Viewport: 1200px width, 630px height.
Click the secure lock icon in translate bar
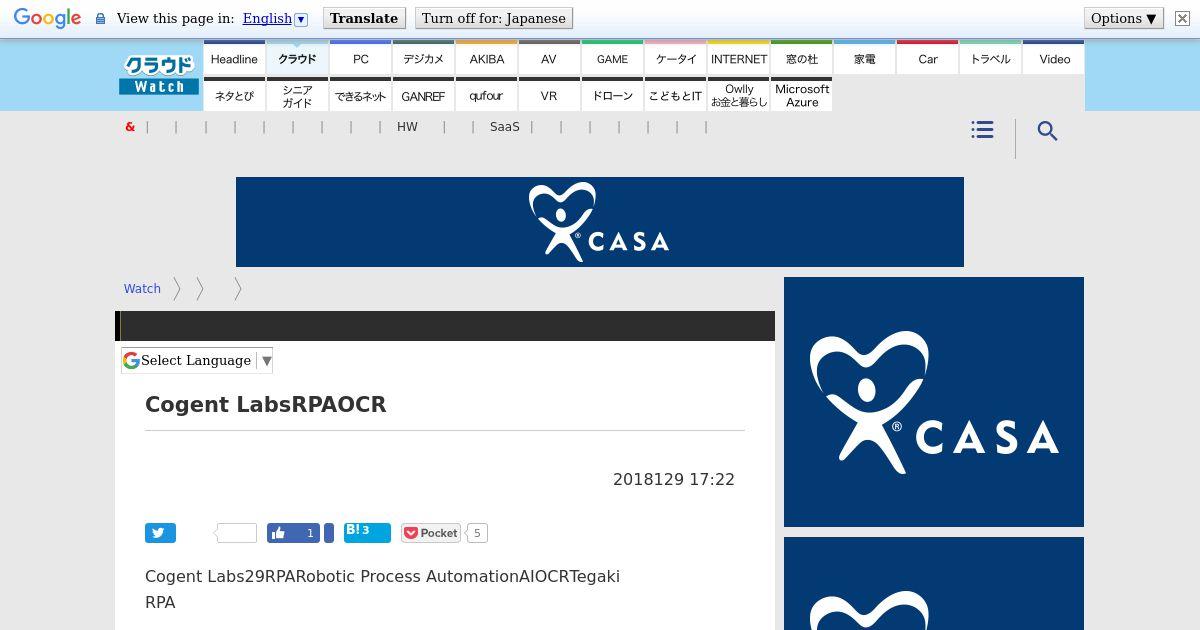coord(100,19)
